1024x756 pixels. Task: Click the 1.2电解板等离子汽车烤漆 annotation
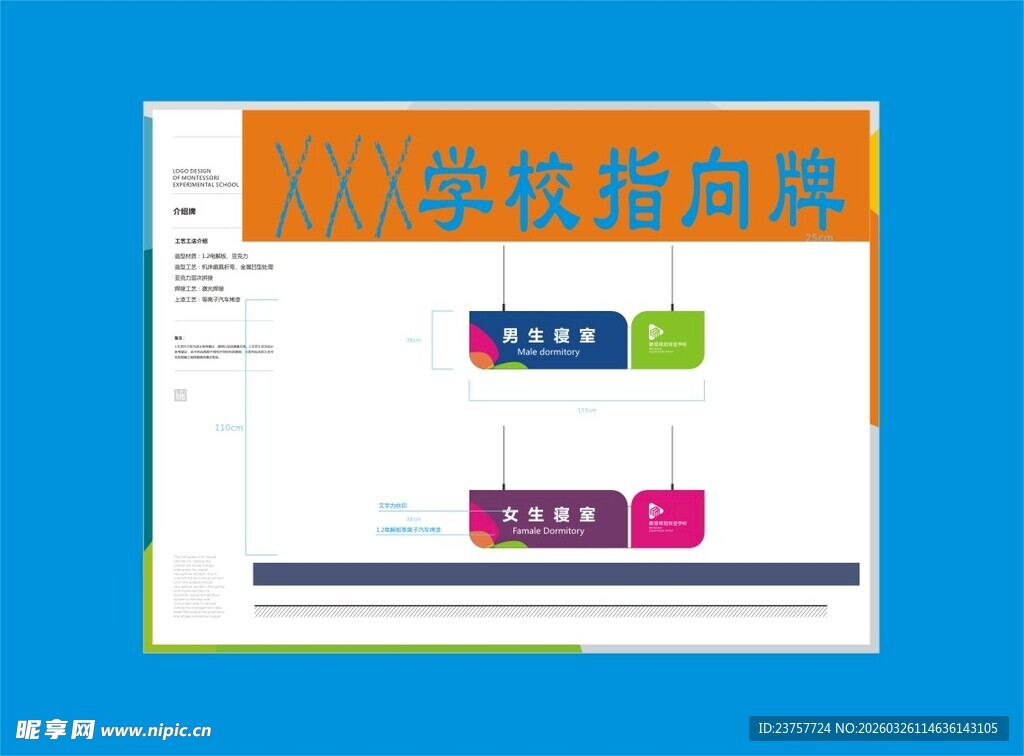click(409, 529)
